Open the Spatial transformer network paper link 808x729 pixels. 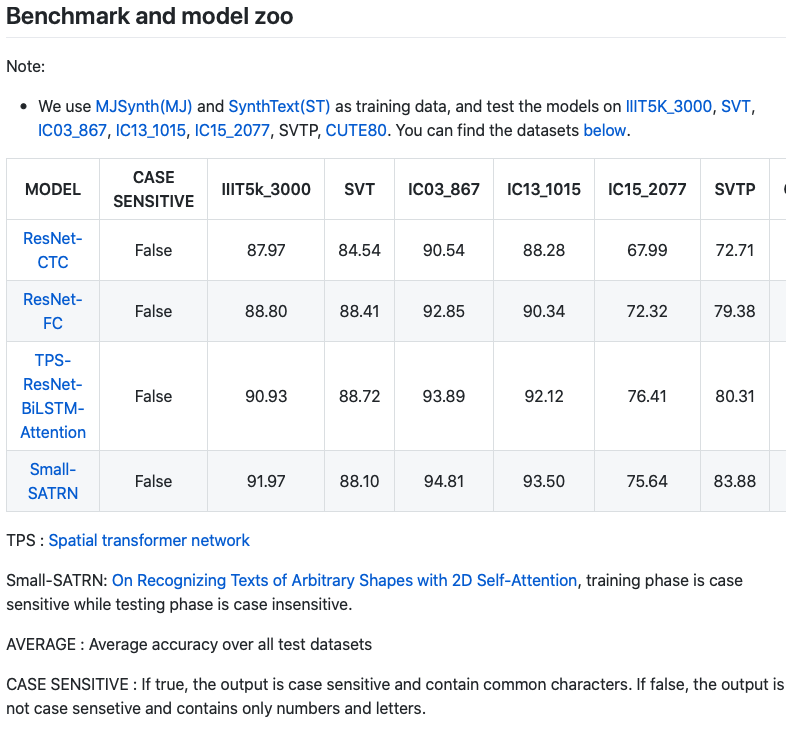pos(149,540)
